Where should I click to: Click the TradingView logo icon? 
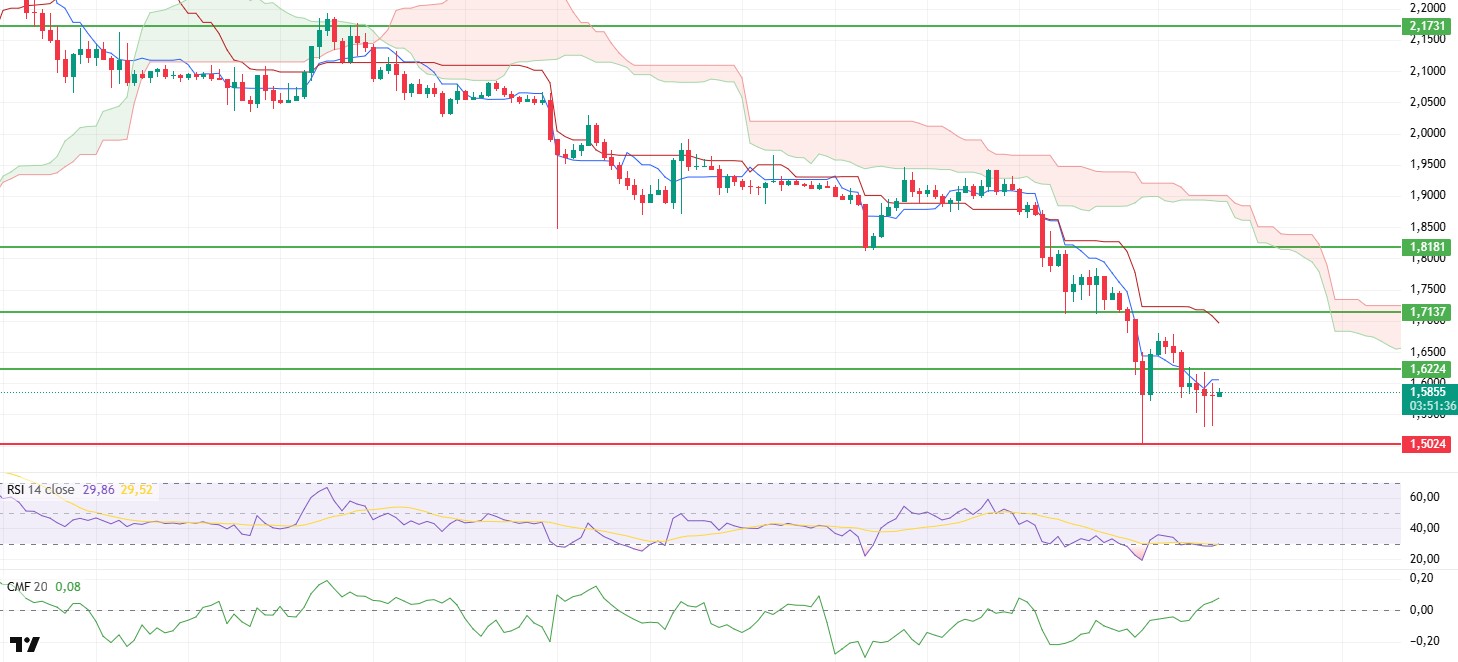[25, 645]
